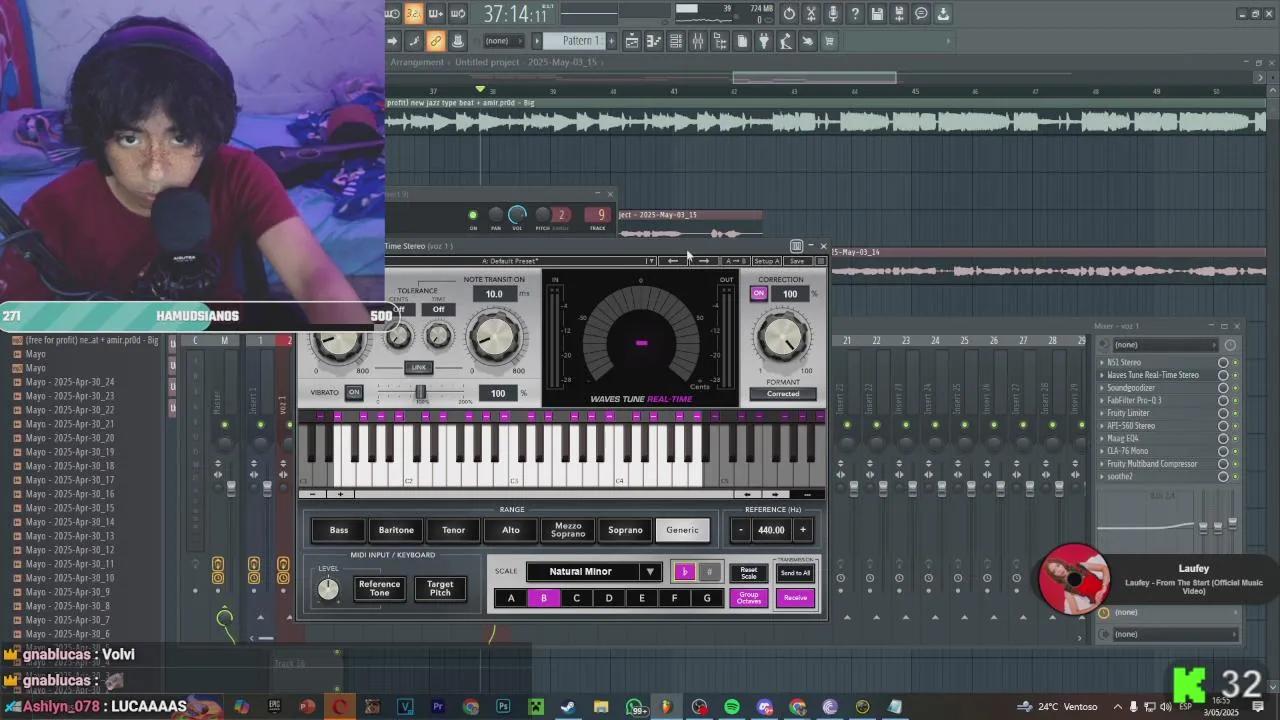Open the plugin picker plug icon

coord(763,41)
